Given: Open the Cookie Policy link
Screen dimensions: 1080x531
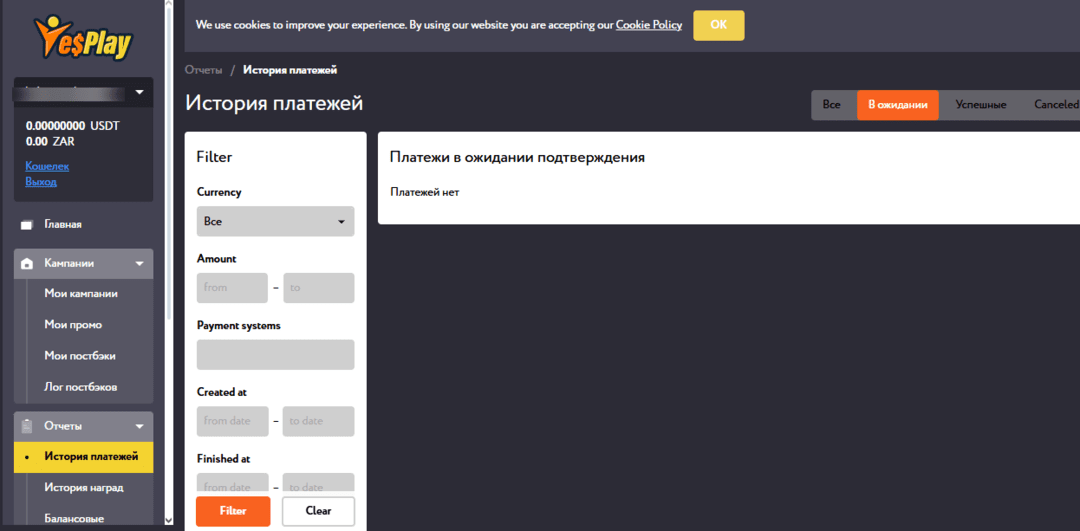Looking at the screenshot, I should tap(649, 25).
